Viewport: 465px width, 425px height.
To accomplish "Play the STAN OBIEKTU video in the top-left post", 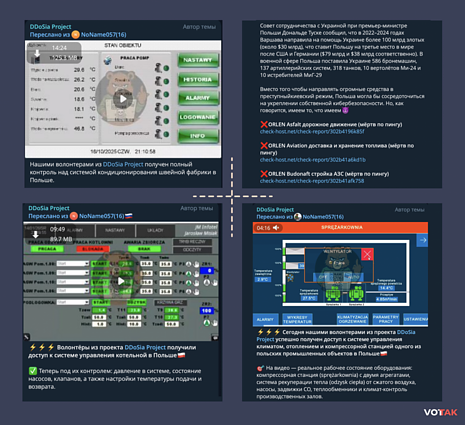I will pos(123,99).
